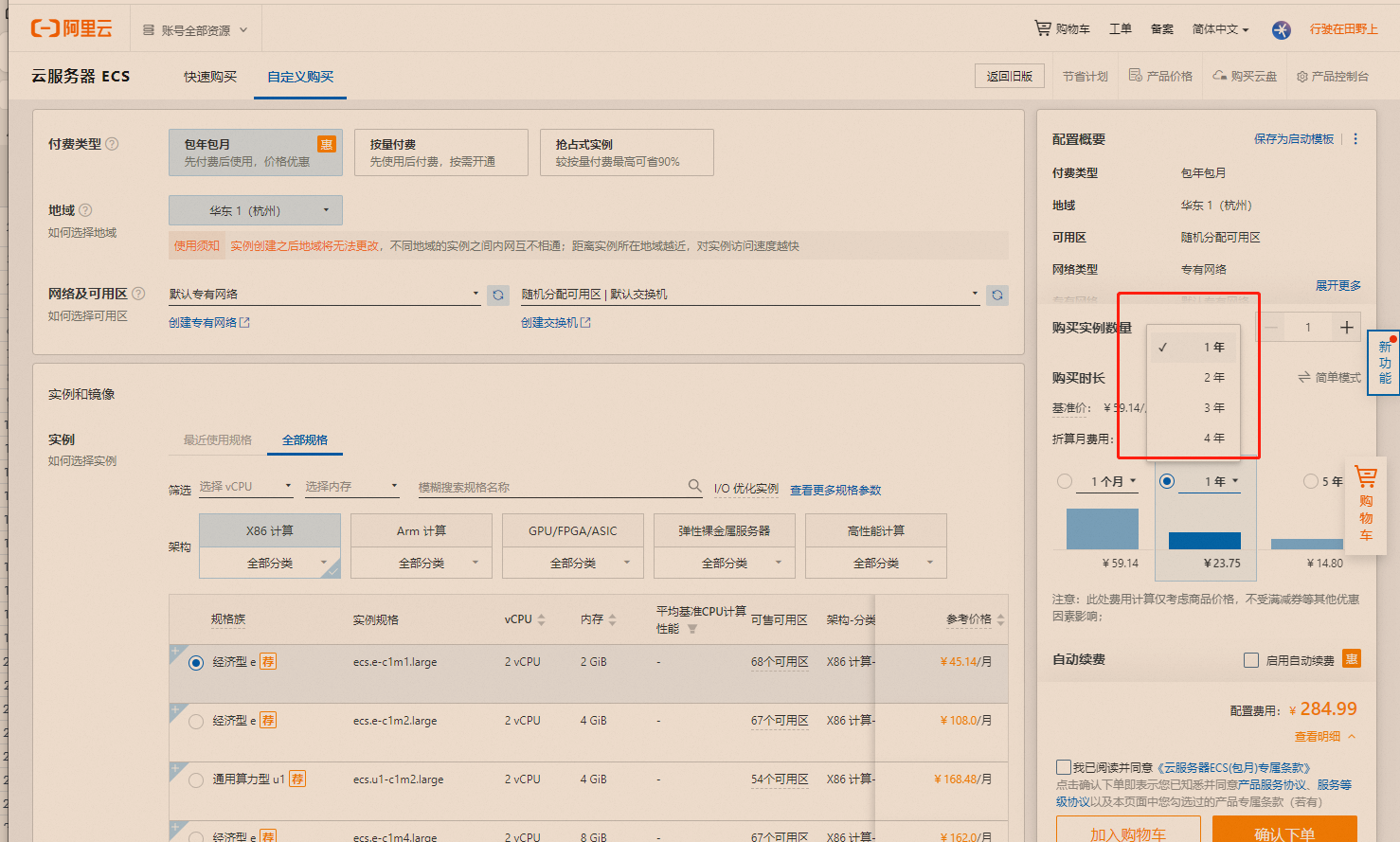The width and height of the screenshot is (1400, 842).
Task: Sort table by 参考价格 column arrows
Action: pos(1000,619)
